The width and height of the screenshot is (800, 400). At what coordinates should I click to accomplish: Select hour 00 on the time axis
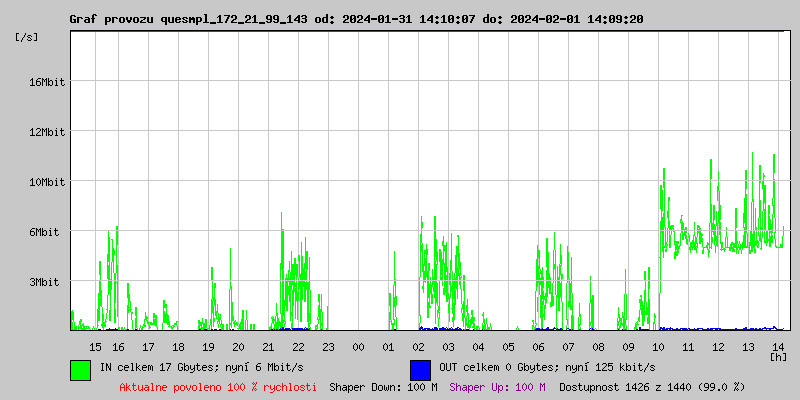coord(358,346)
